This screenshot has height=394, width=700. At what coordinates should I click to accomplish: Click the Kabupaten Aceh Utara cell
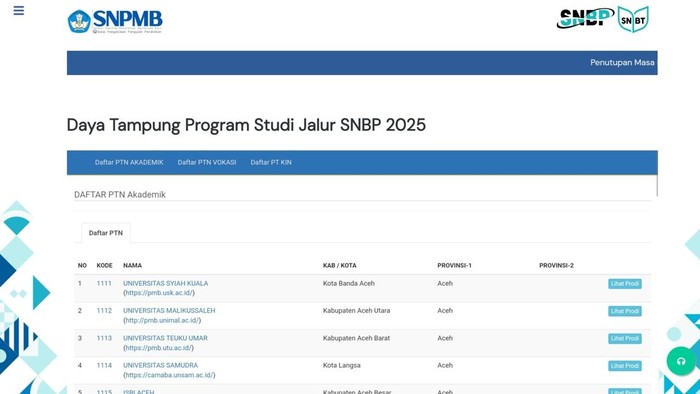[356, 311]
